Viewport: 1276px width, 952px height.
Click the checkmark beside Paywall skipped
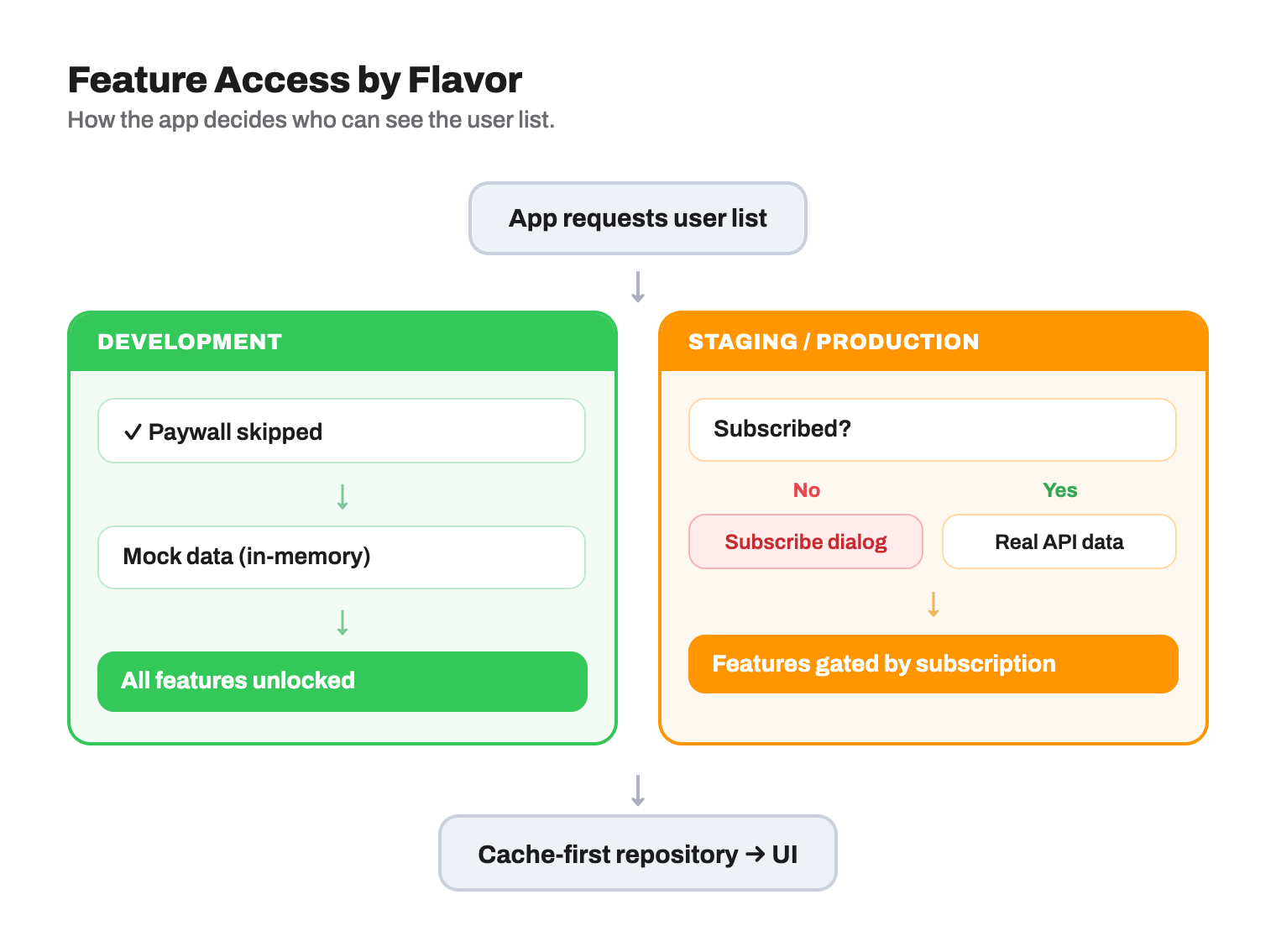point(133,432)
